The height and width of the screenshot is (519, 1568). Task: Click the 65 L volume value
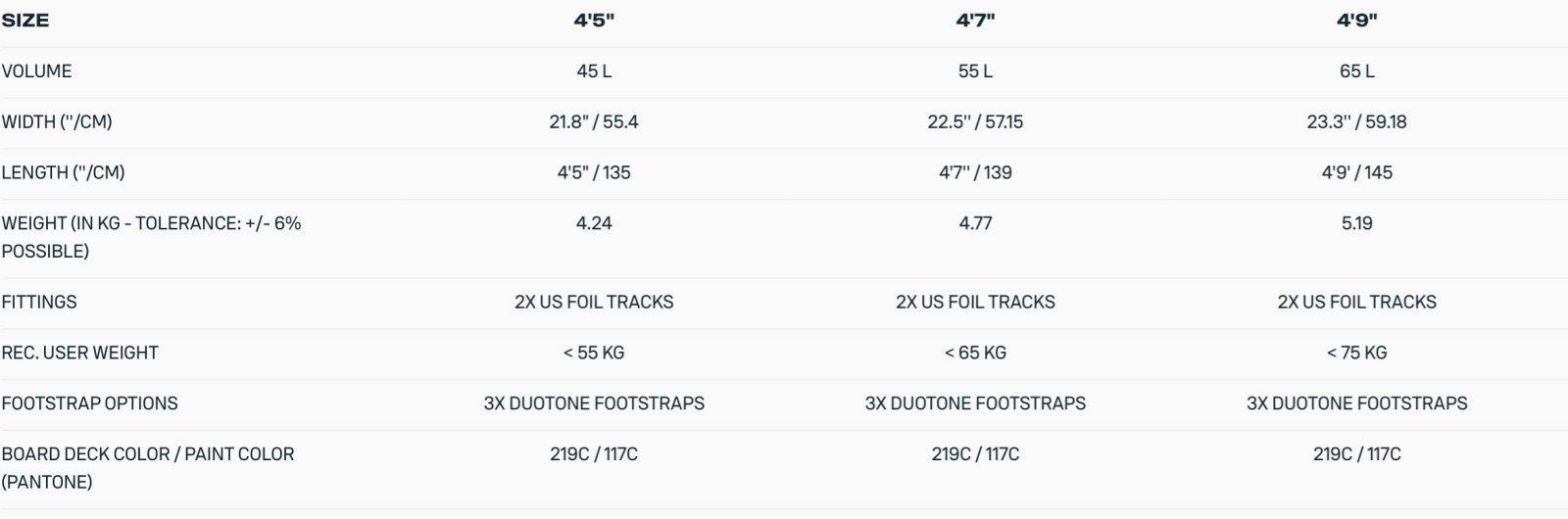[1356, 71]
